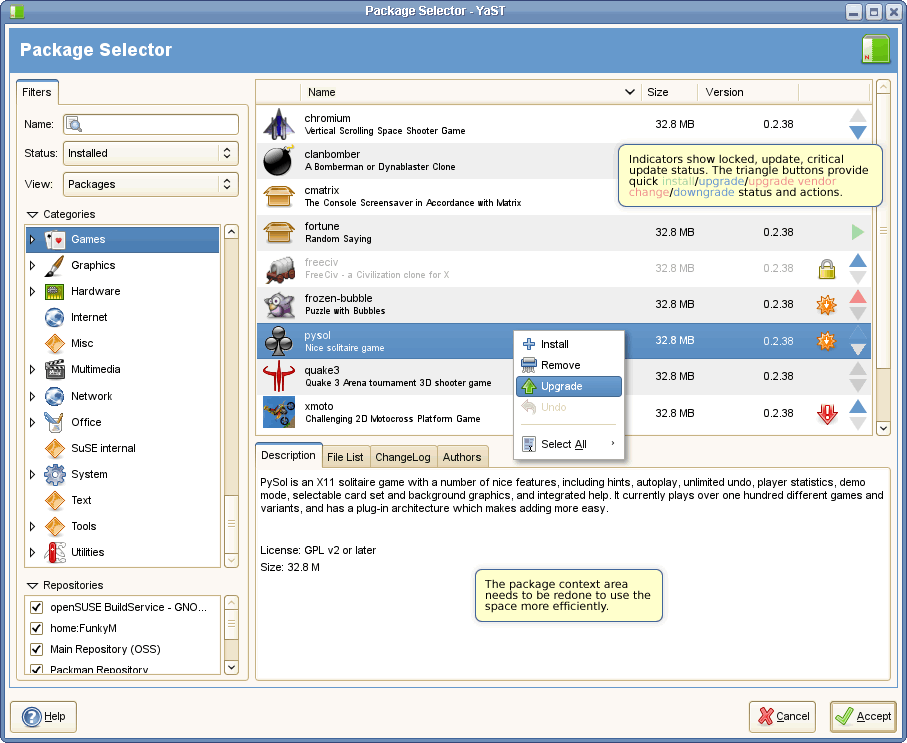907x743 pixels.
Task: Open the Status dropdown set to Installed
Action: (150, 153)
